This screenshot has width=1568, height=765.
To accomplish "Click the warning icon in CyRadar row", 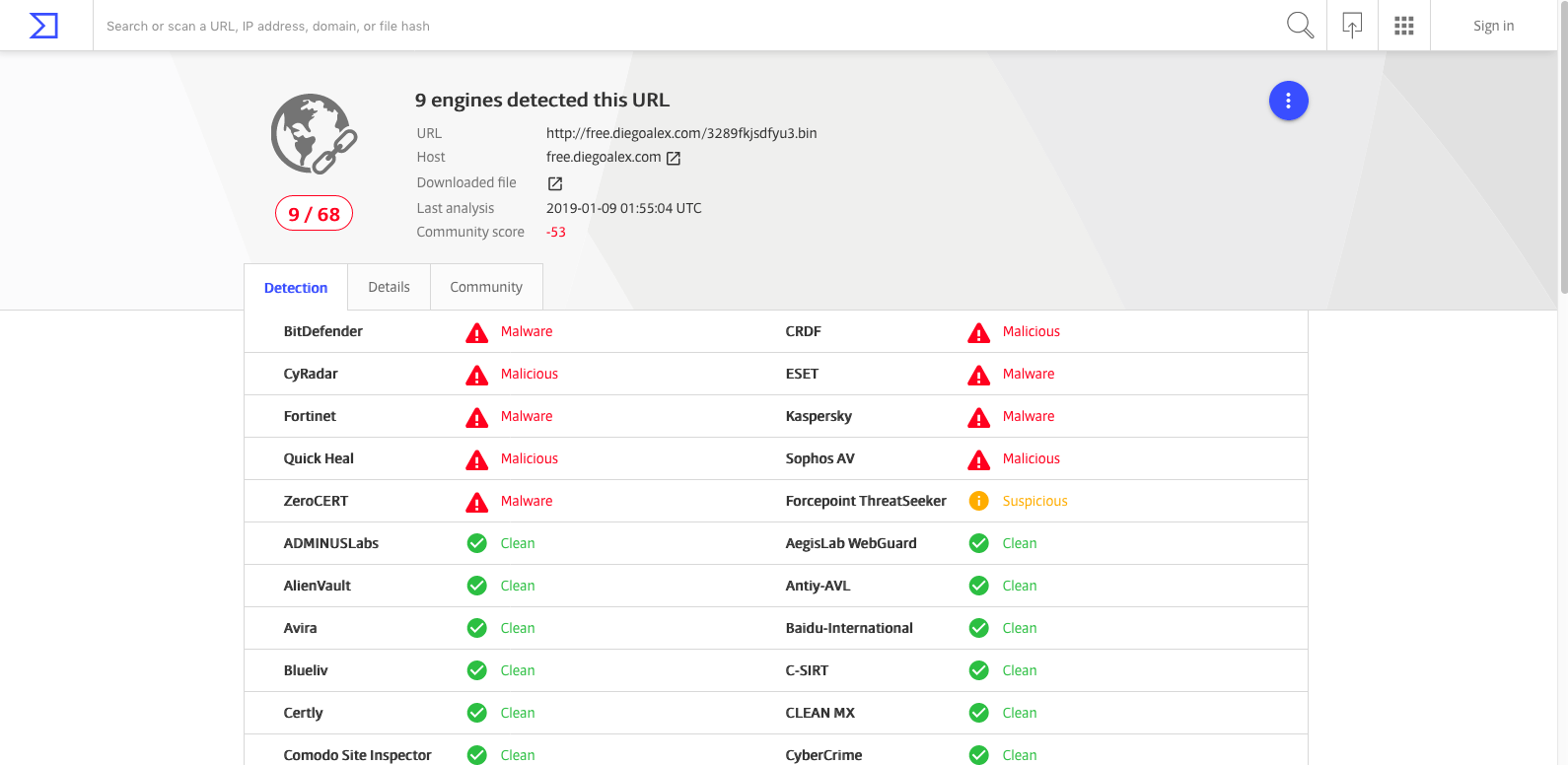I will pyautogui.click(x=477, y=375).
